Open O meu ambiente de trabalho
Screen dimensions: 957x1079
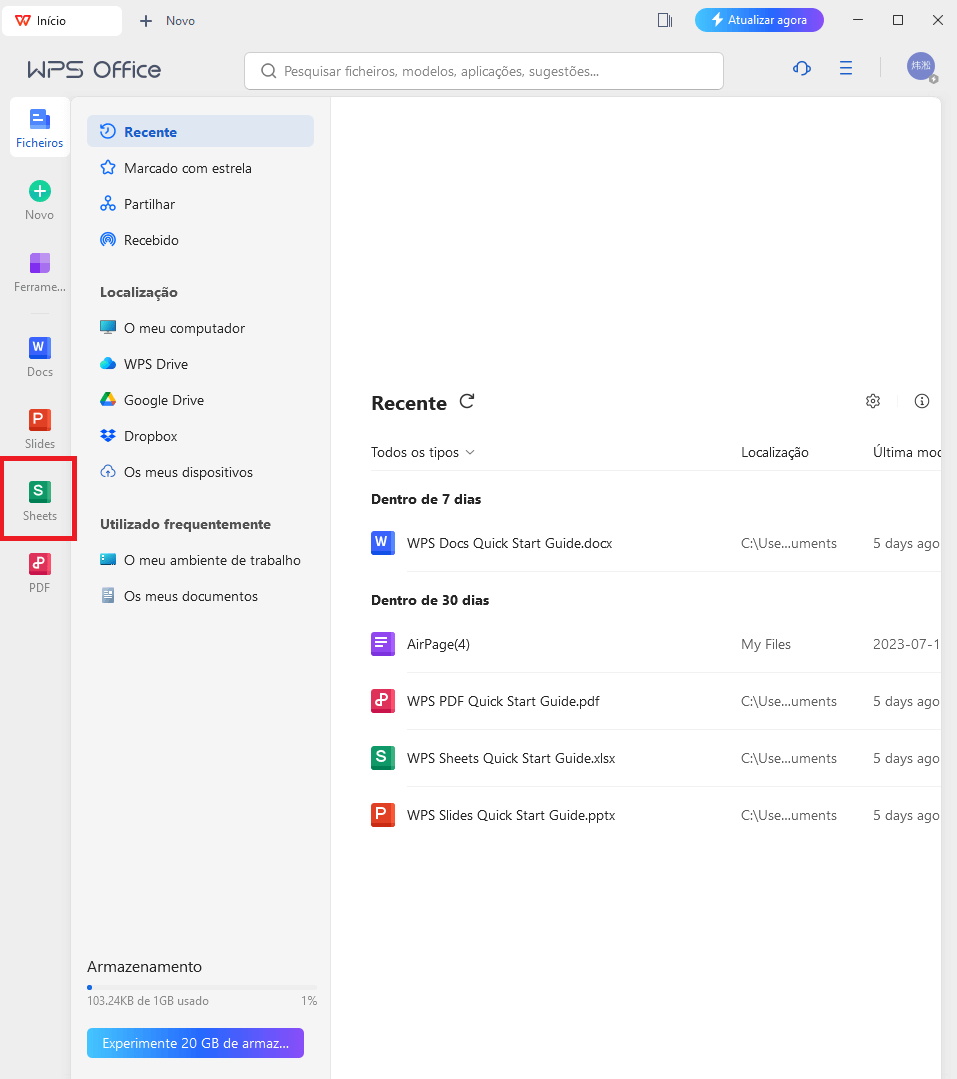tap(200, 560)
